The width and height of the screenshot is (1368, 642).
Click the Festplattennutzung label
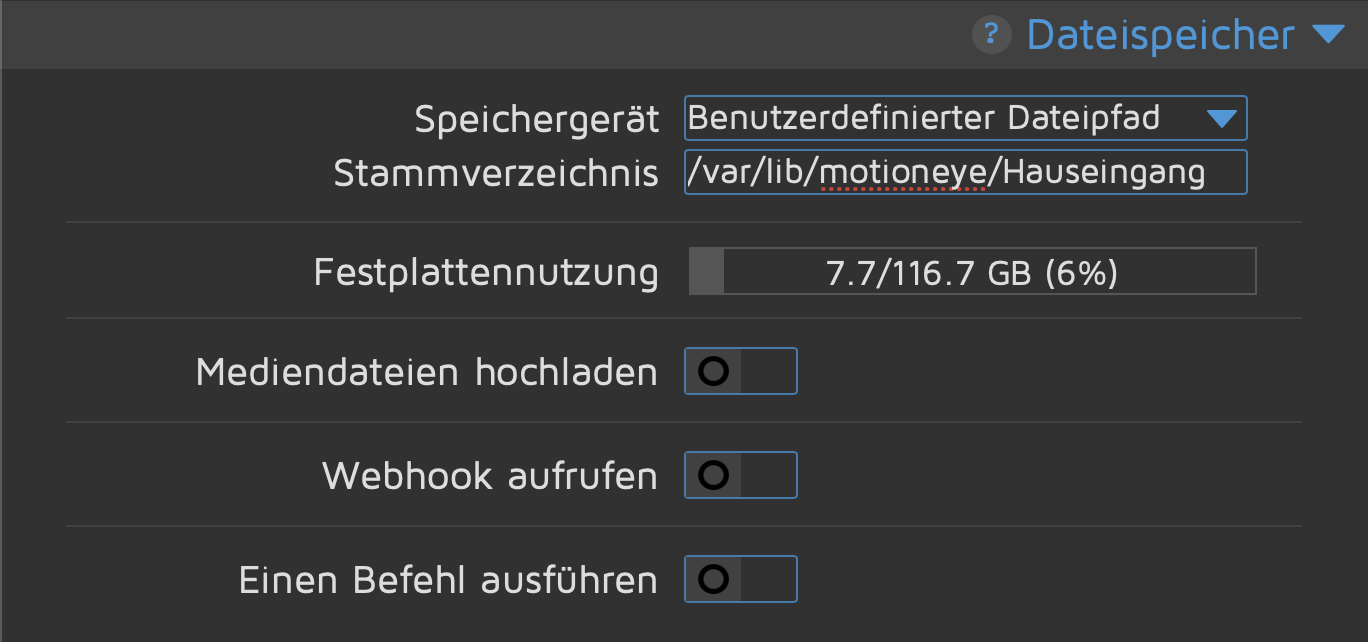tap(486, 272)
